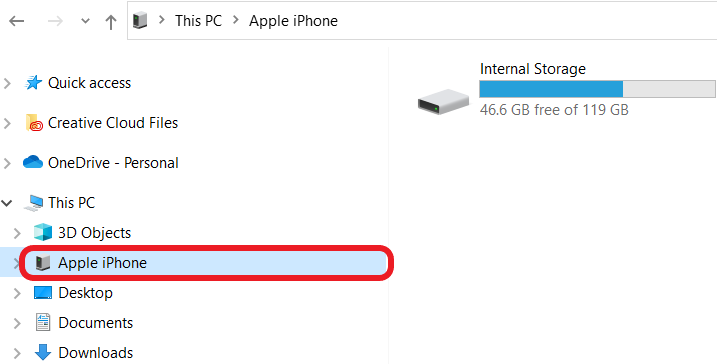
Task: Select the OneDrive cloud icon
Action: click(x=33, y=162)
